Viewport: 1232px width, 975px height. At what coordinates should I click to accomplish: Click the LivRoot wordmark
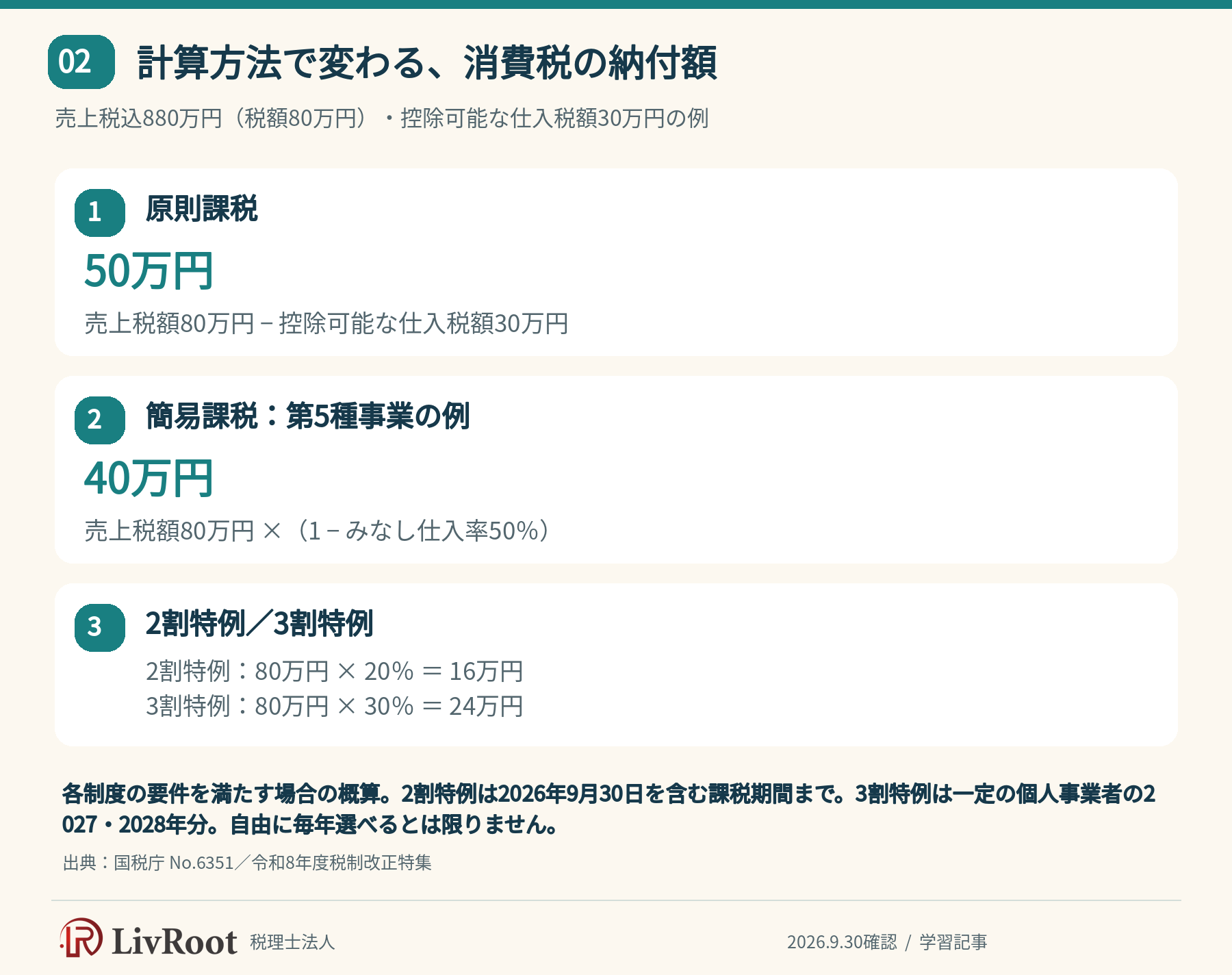174,941
